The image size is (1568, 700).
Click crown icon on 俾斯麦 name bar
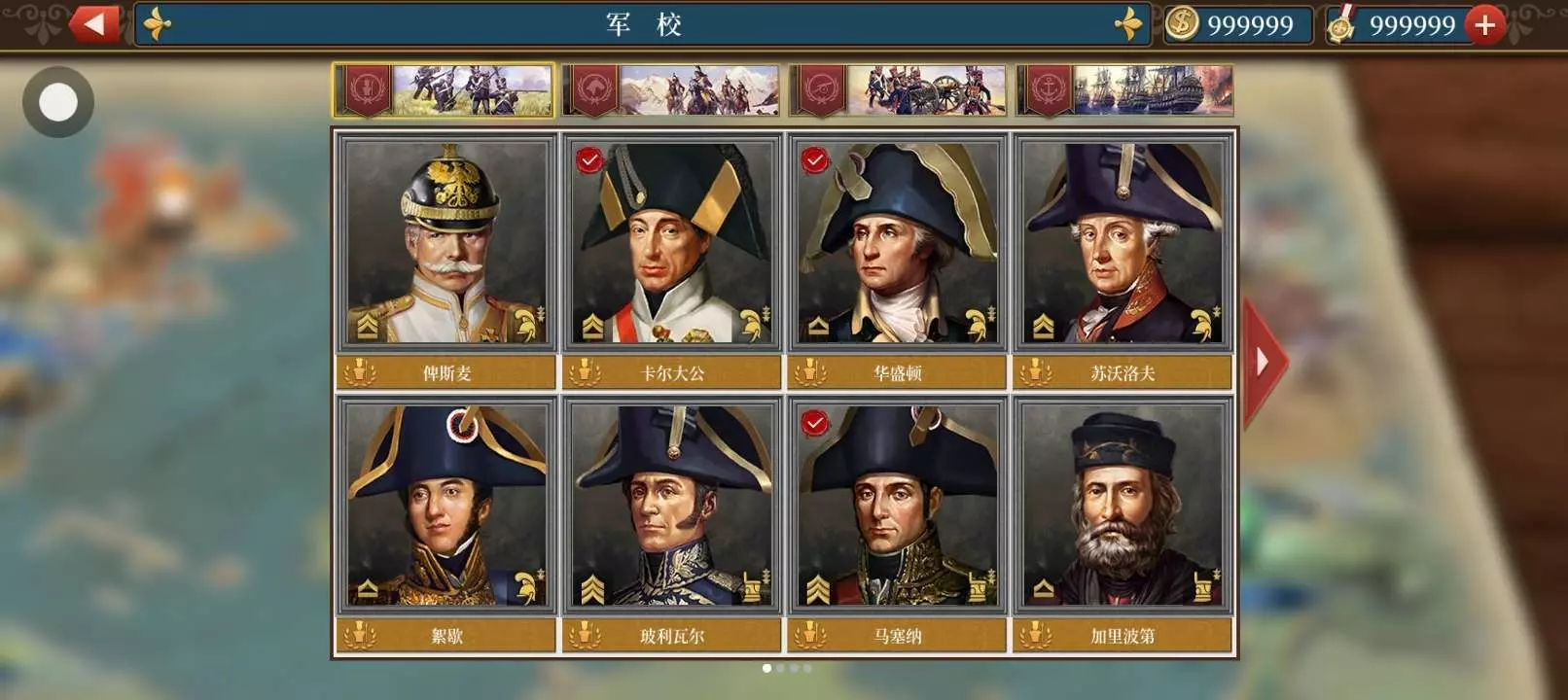click(360, 371)
